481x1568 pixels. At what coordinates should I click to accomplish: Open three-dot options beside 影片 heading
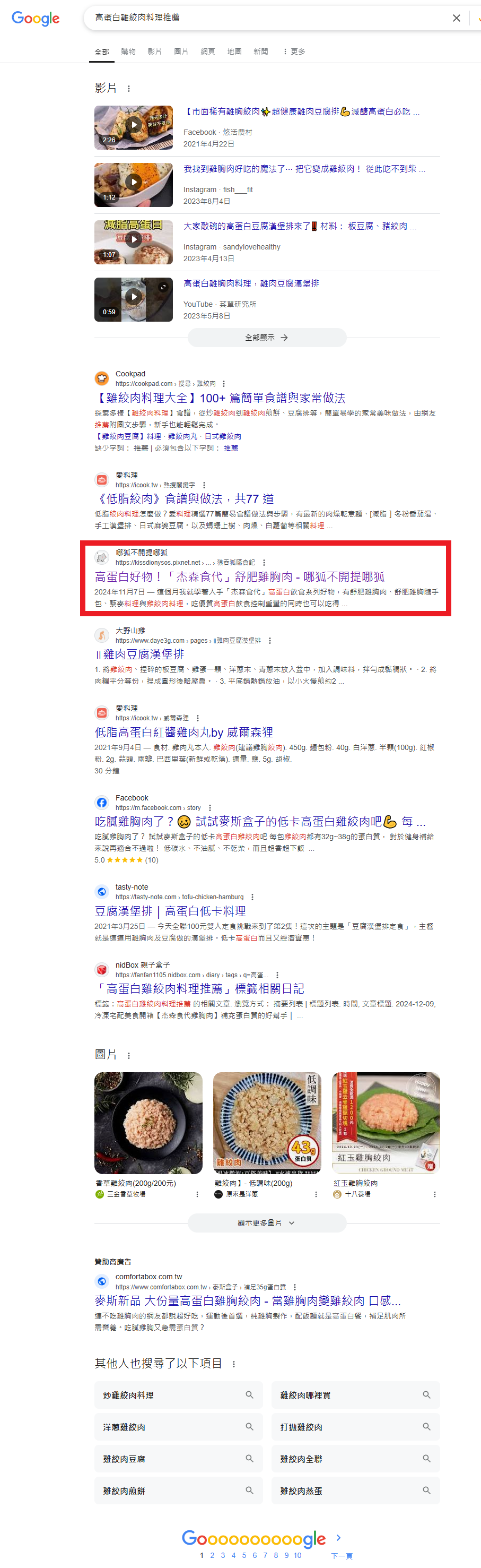pyautogui.click(x=129, y=89)
